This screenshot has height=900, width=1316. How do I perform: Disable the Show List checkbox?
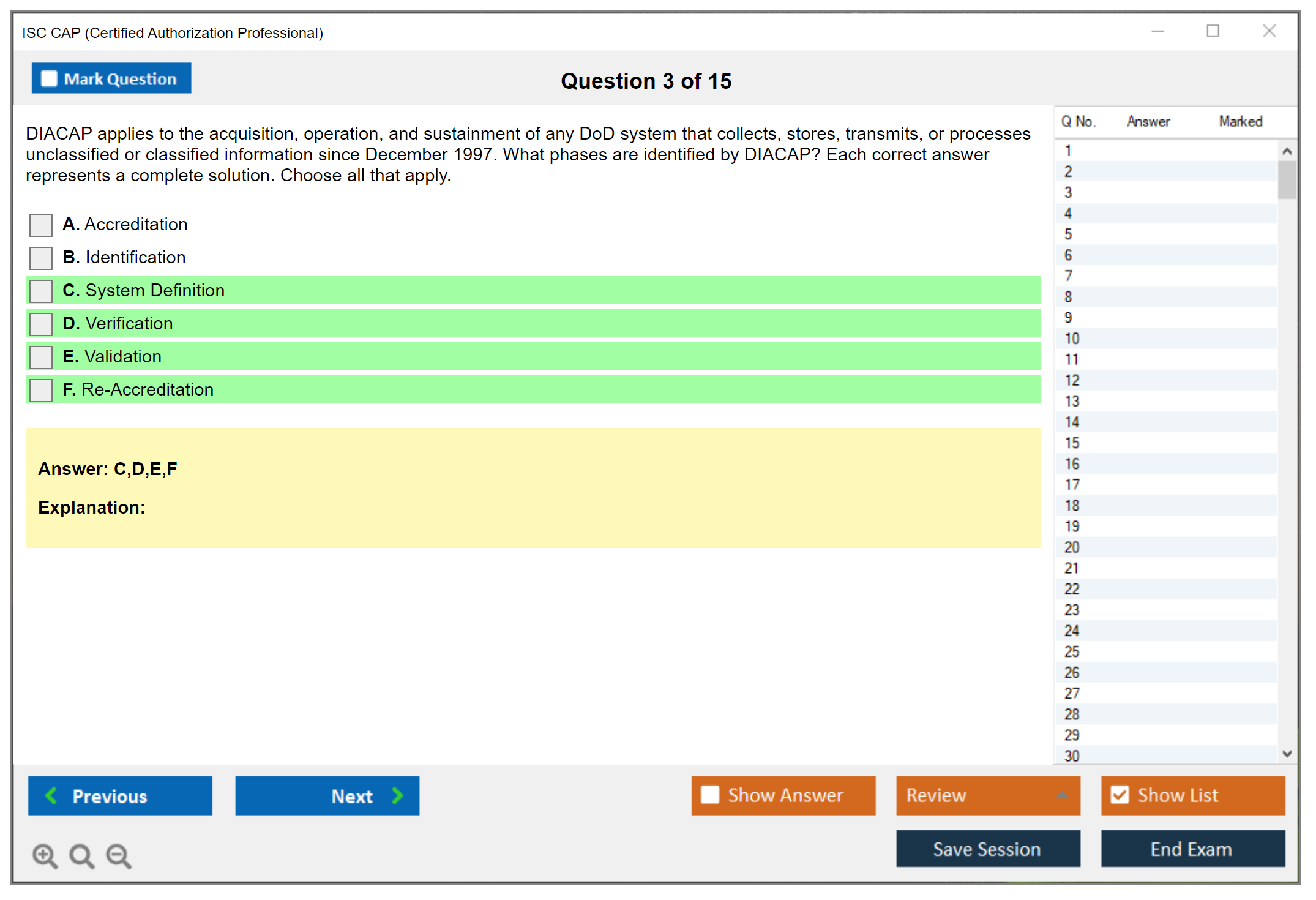point(1120,795)
